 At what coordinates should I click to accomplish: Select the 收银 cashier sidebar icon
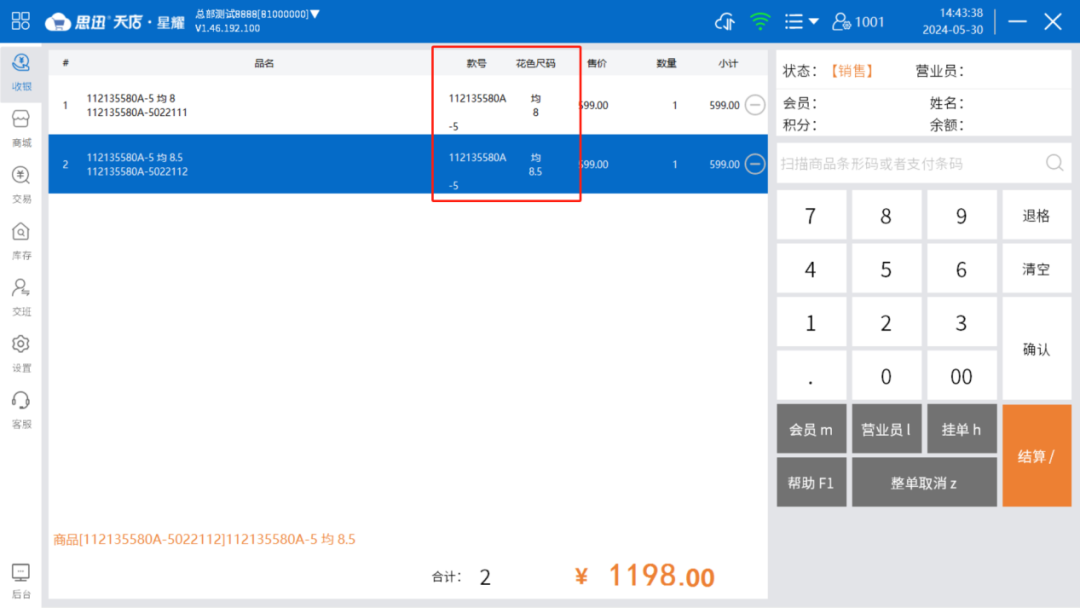(21, 70)
